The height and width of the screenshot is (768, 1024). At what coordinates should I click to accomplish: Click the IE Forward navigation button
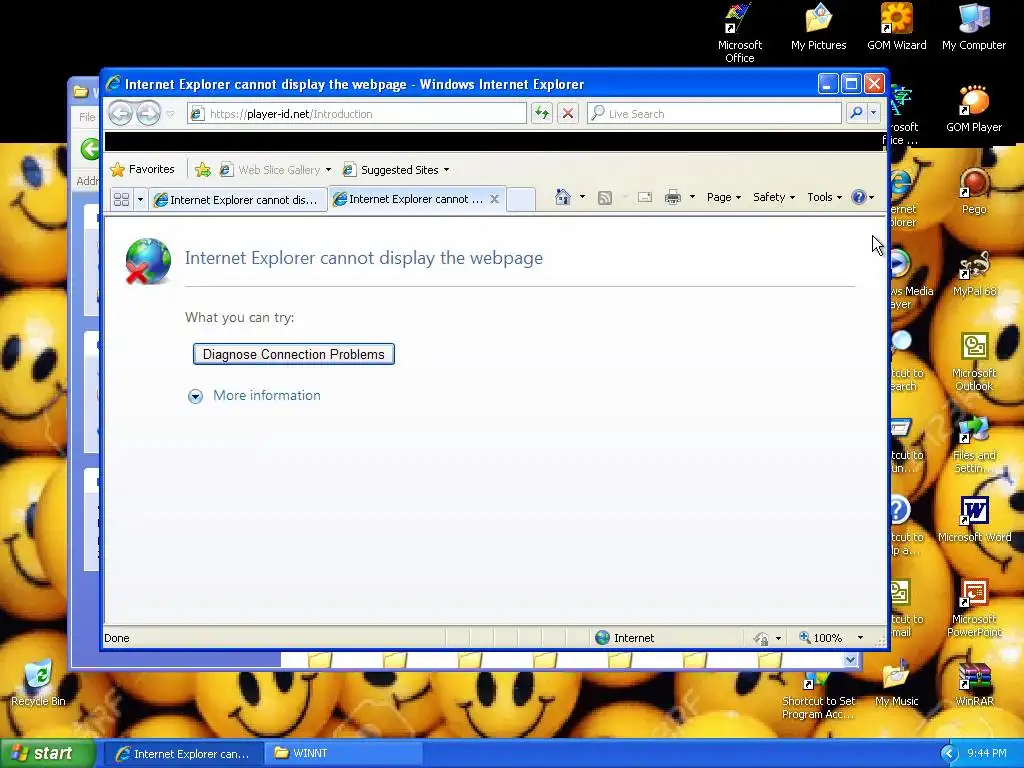148,114
